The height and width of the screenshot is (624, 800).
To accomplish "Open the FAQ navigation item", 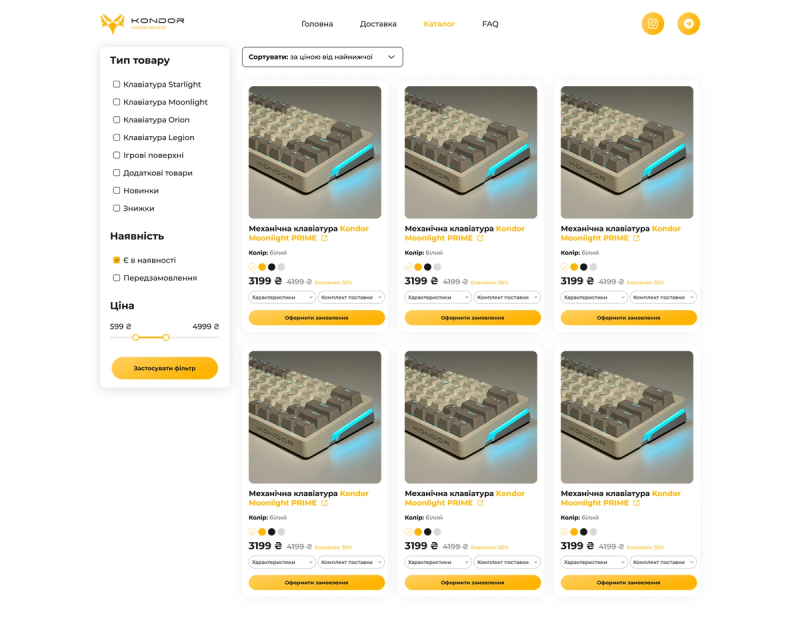I will point(490,24).
